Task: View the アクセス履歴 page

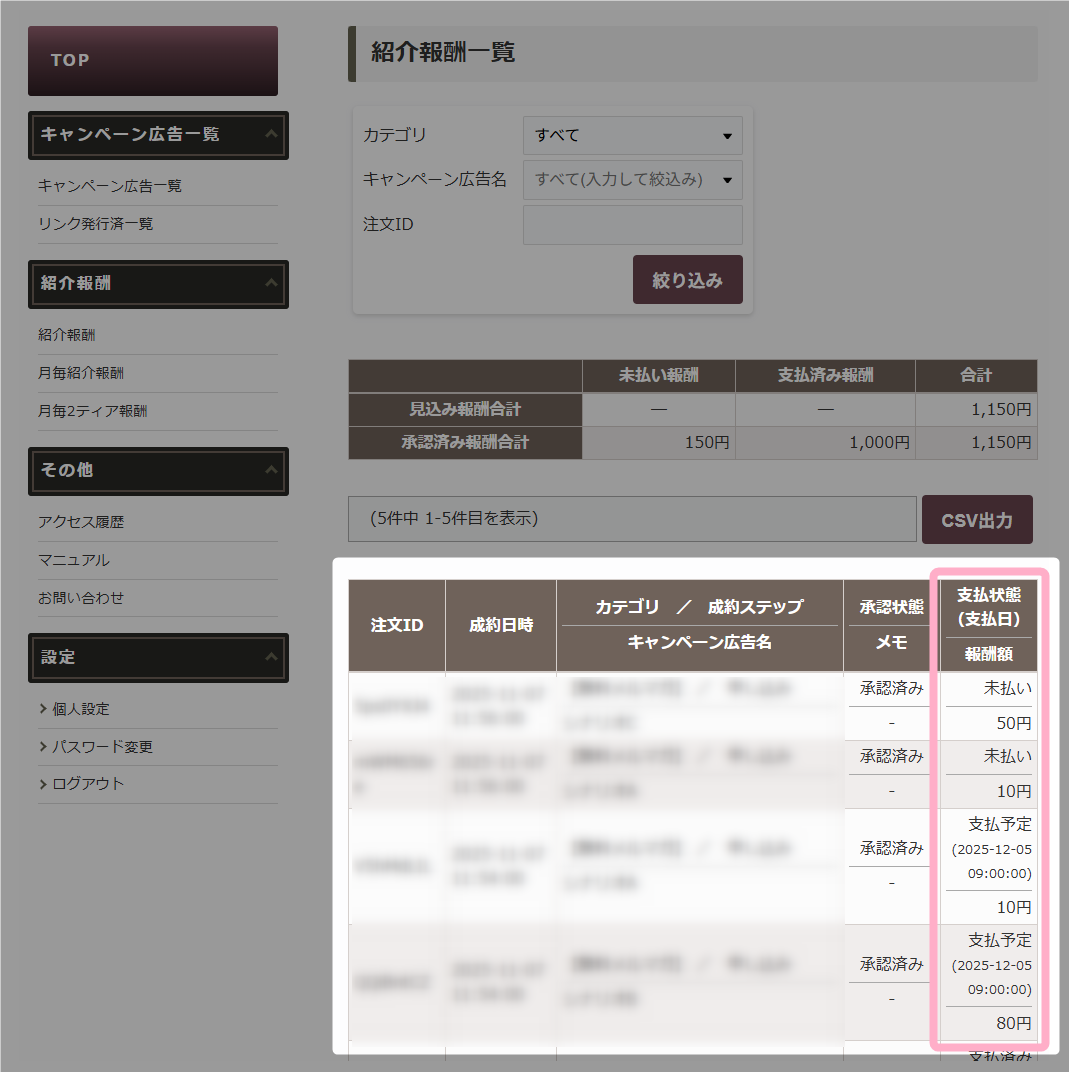Action: pos(81,522)
